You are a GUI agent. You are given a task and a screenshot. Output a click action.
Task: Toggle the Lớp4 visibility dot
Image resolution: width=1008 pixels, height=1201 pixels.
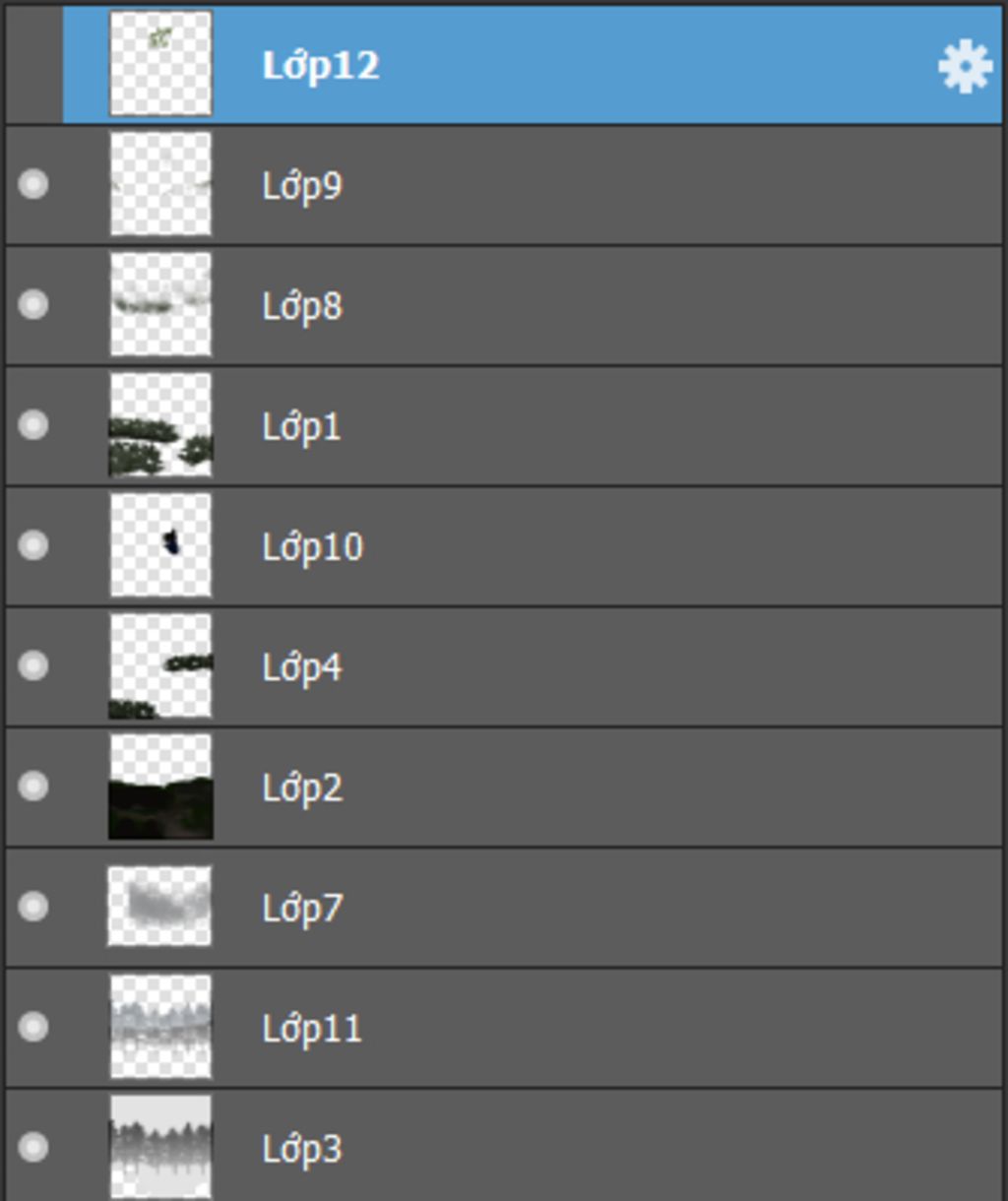click(33, 665)
